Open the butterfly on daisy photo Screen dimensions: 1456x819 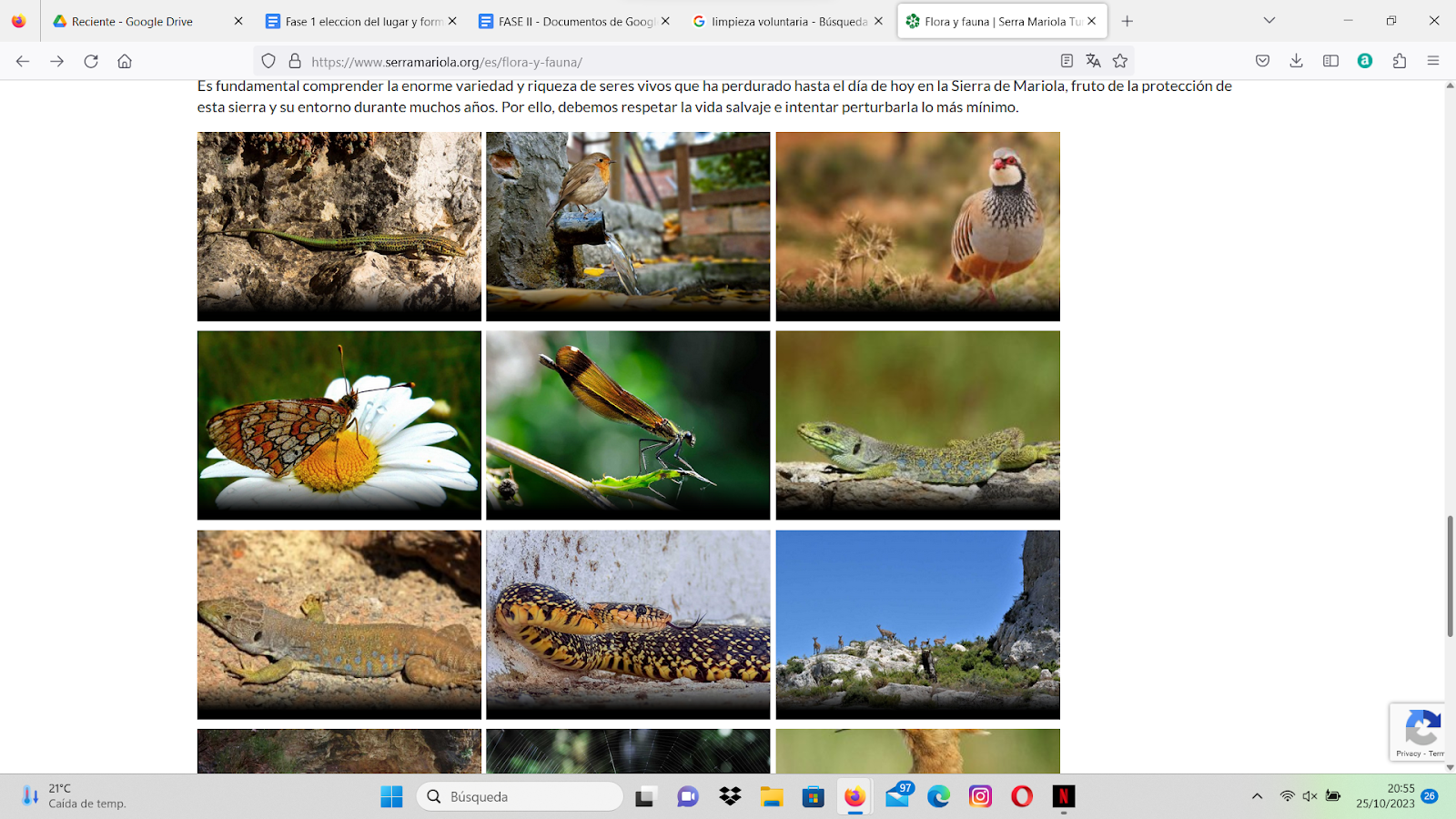(339, 425)
